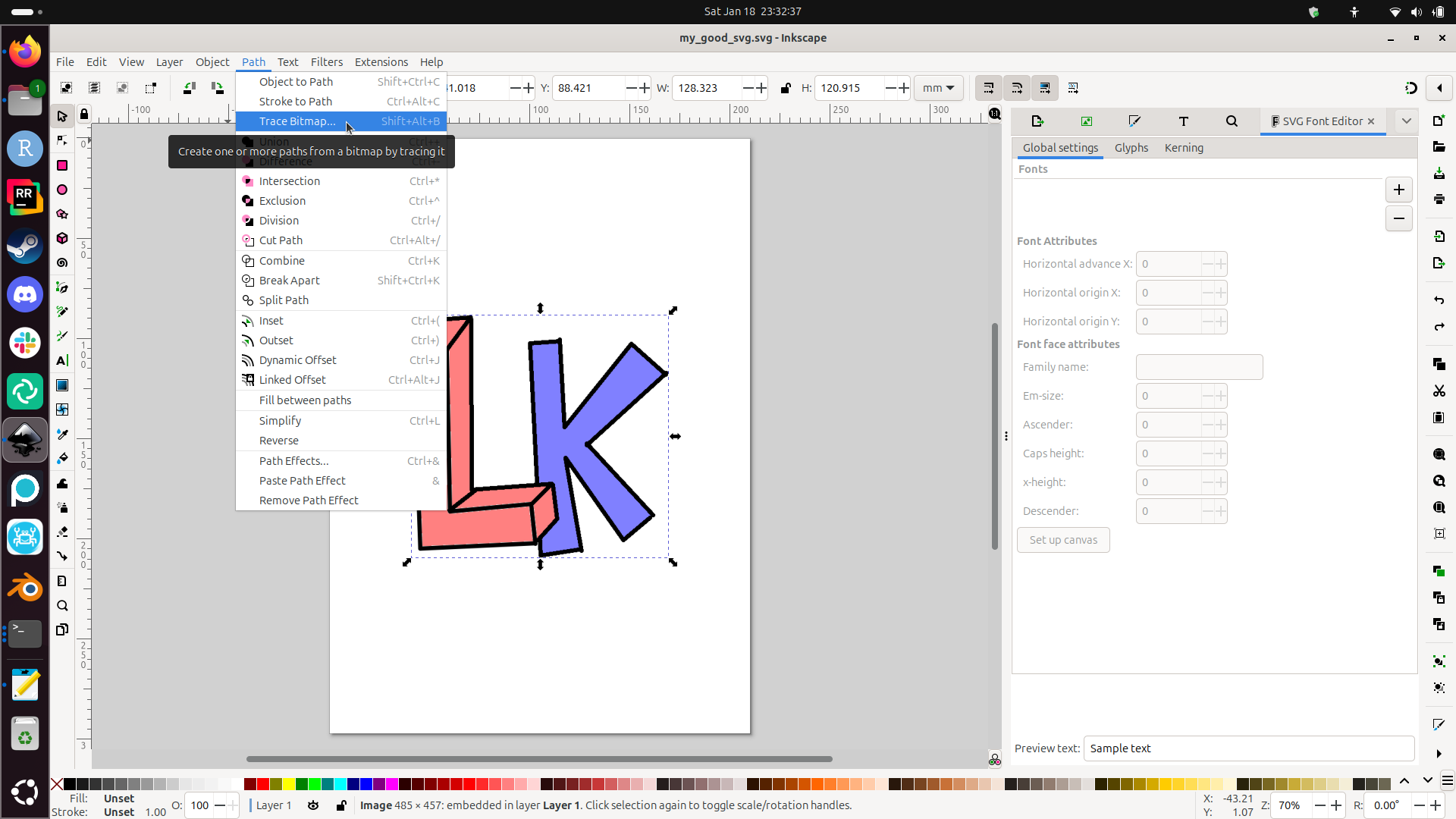Viewport: 1456px width, 819px height.
Task: Toggle the guides lock on ruler corner
Action: (84, 115)
